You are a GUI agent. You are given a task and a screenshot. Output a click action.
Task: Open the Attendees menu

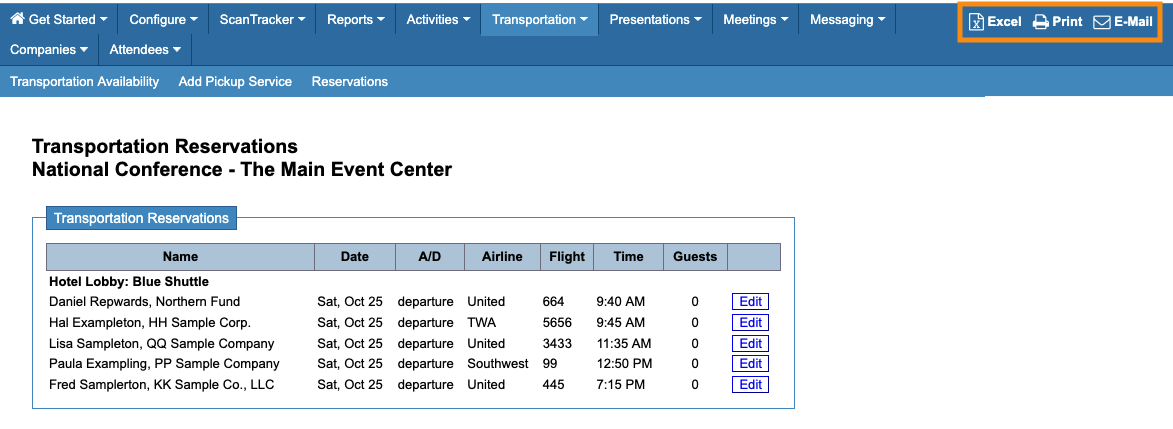coord(145,49)
